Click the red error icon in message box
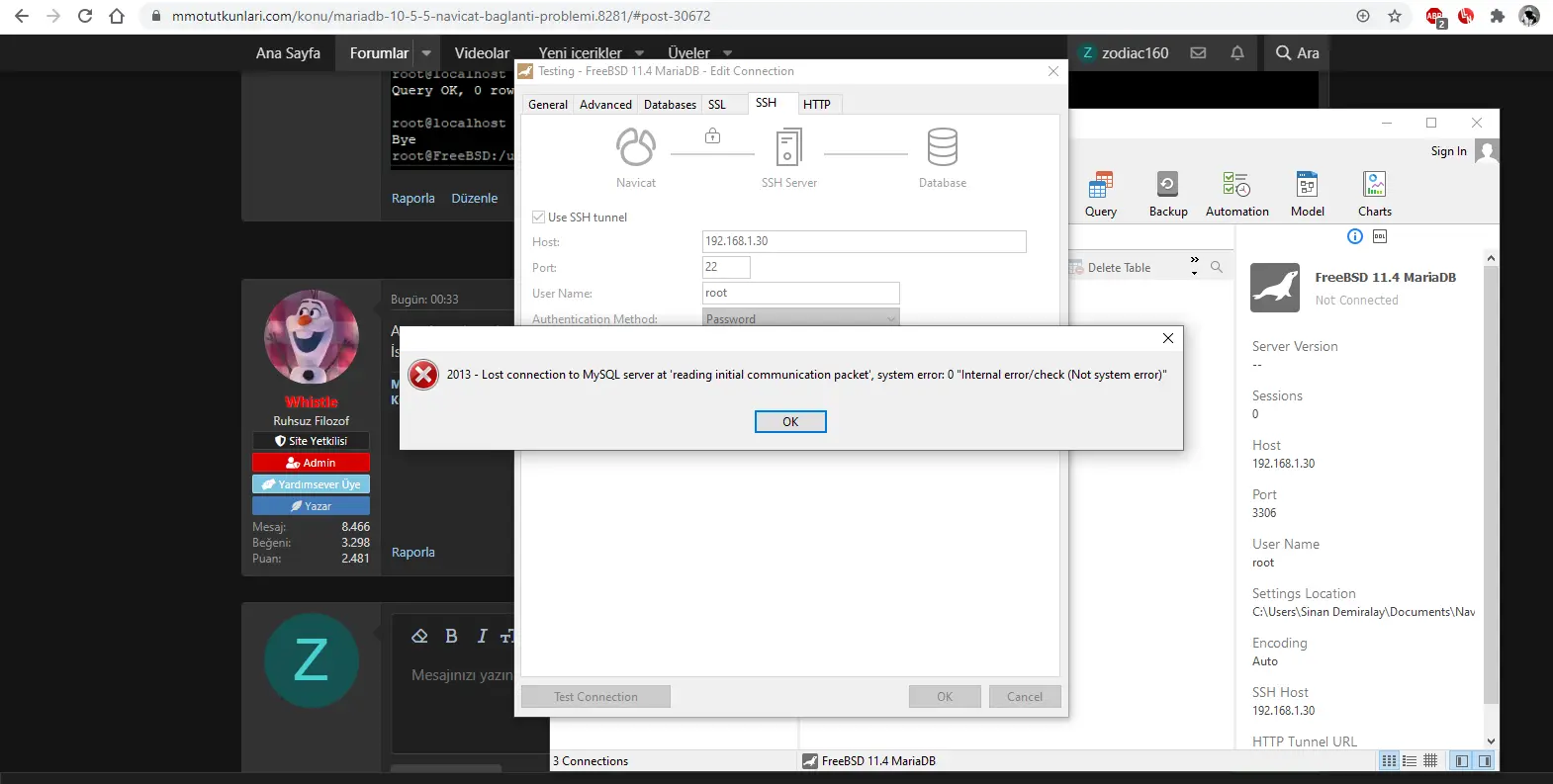This screenshot has height=784, width=1553. [423, 375]
